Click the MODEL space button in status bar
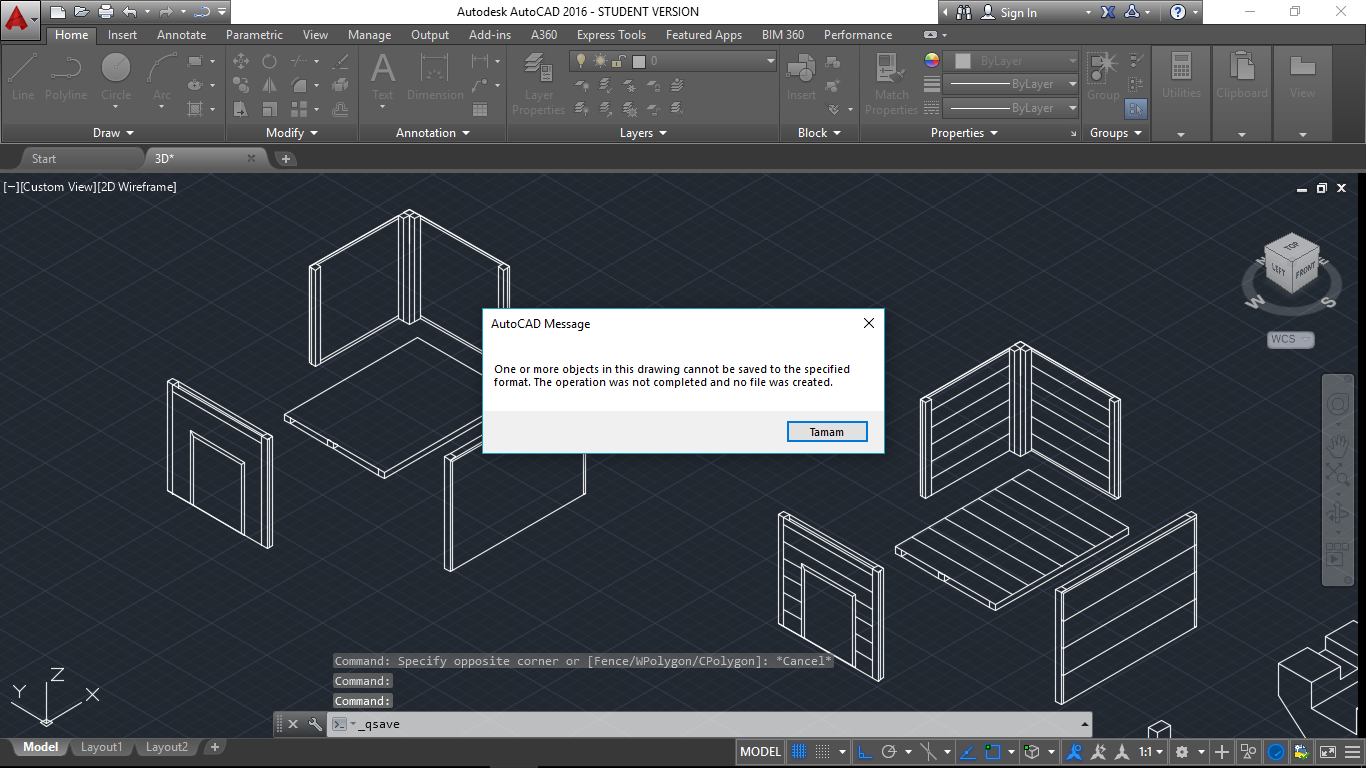Image resolution: width=1366 pixels, height=768 pixels. tap(761, 752)
